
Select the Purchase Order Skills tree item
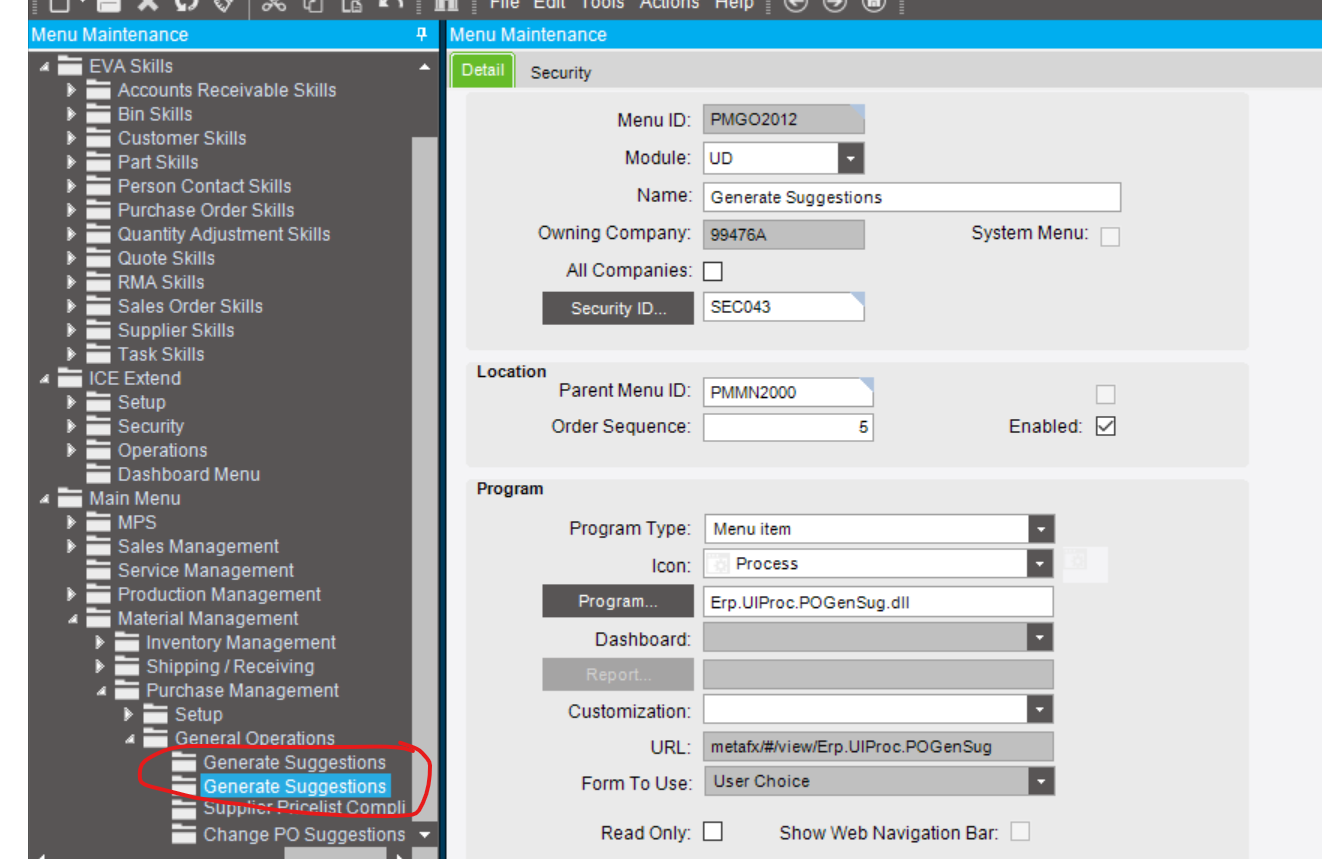(206, 210)
